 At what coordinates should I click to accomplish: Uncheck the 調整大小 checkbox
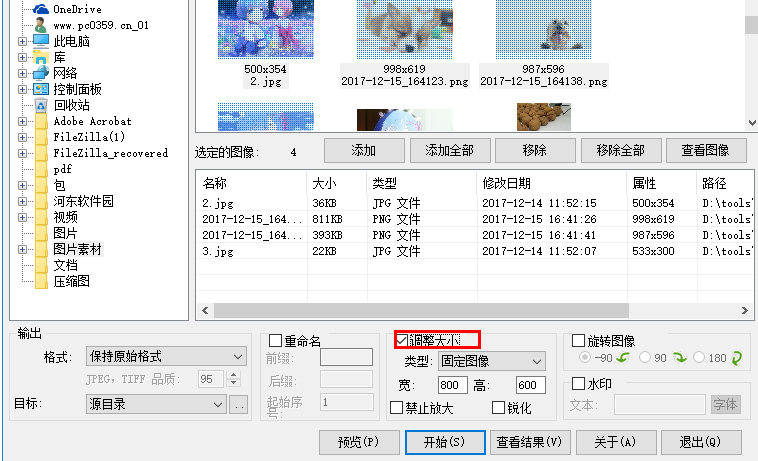[x=401, y=340]
